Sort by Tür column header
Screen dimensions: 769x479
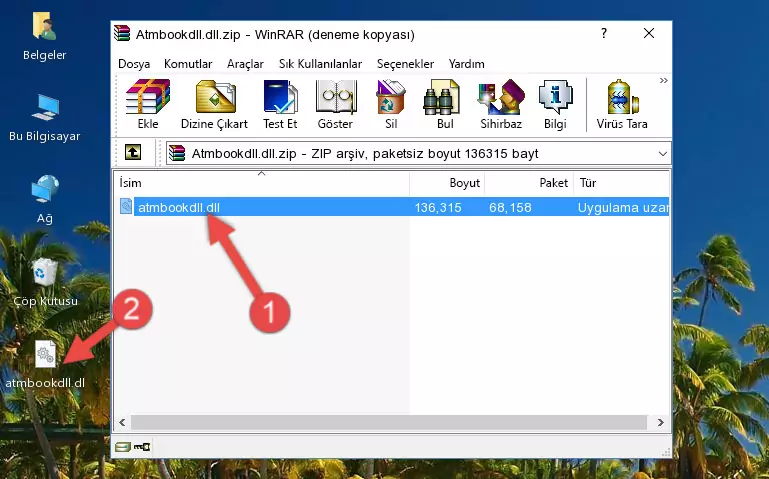(x=621, y=183)
